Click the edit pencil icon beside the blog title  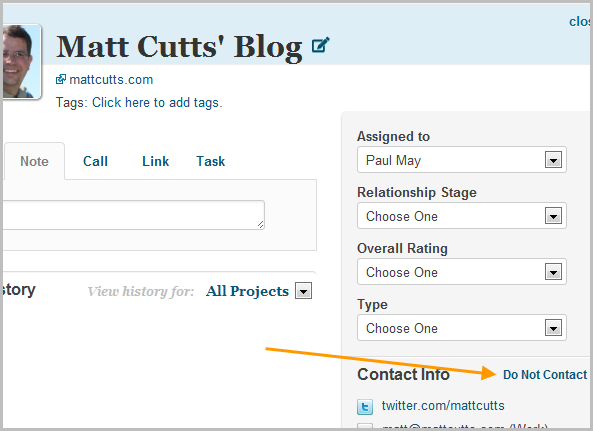[320, 45]
